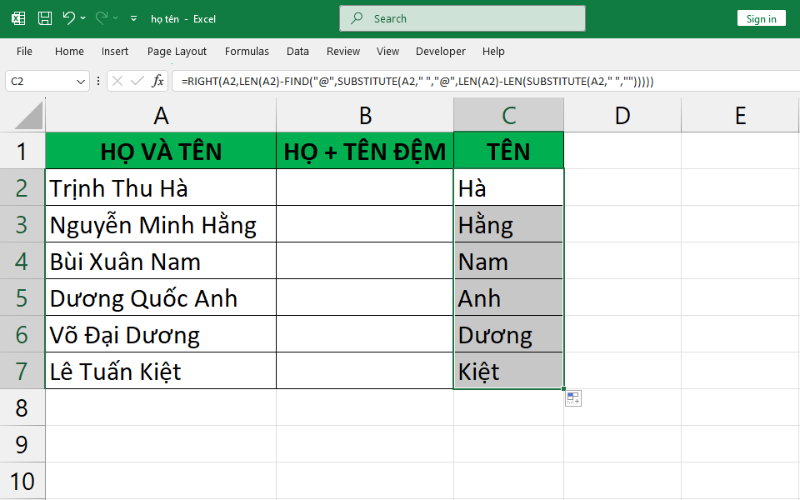Image resolution: width=800 pixels, height=500 pixels.
Task: Switch to the Formulas tab
Action: 247,52
